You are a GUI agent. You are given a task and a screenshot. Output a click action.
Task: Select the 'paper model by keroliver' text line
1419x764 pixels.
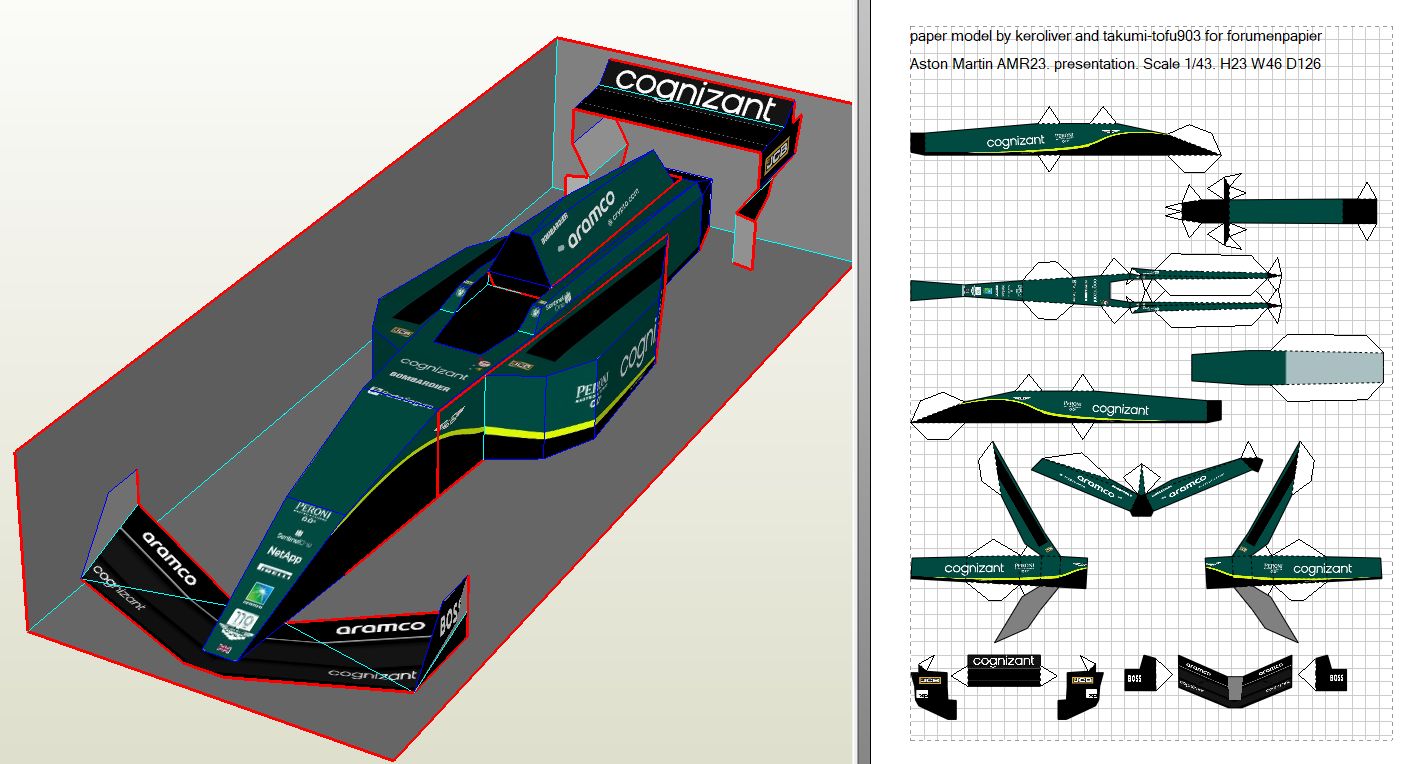point(1115,36)
